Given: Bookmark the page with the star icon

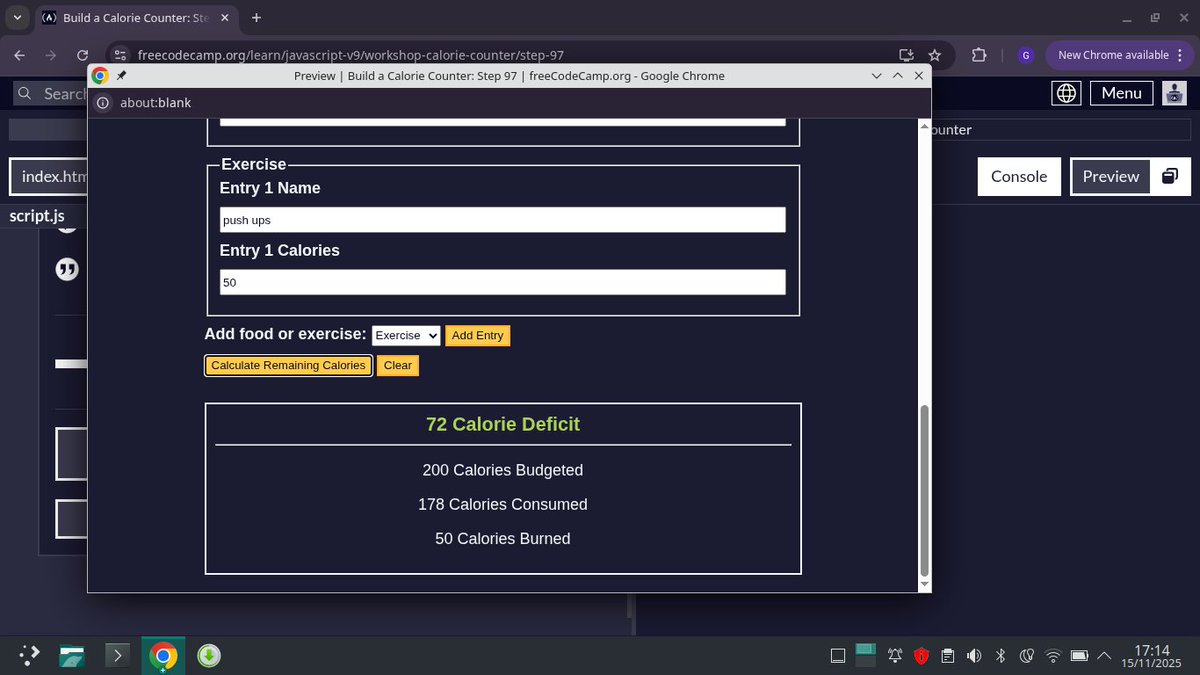Looking at the screenshot, I should 934,55.
